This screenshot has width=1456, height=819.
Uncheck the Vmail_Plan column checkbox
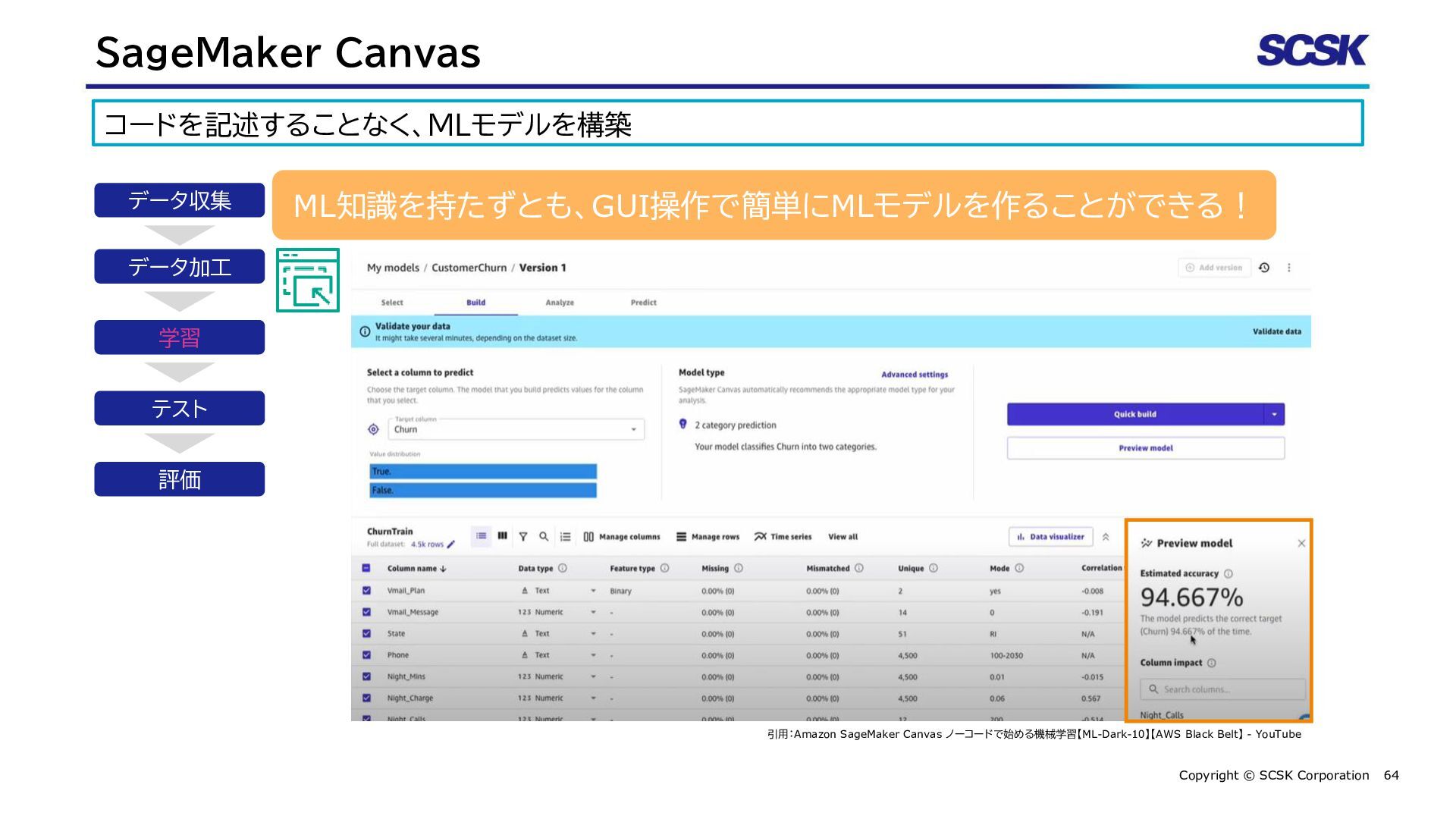pos(366,590)
